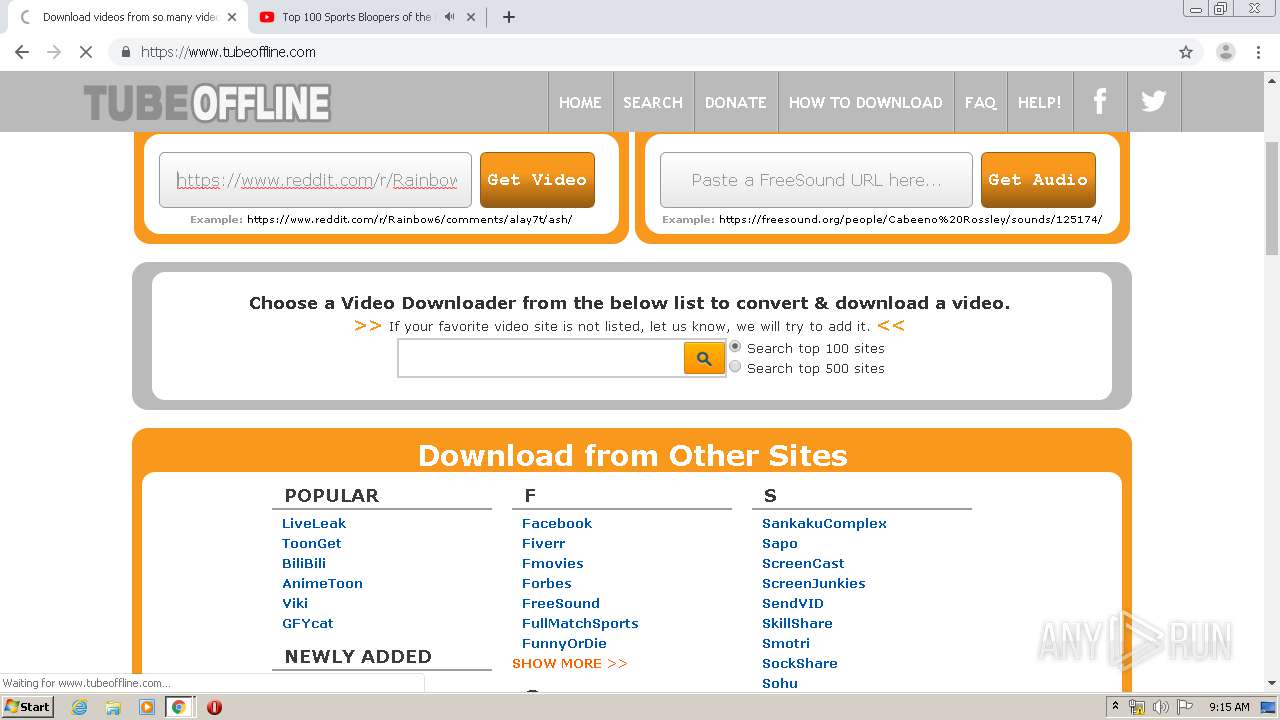The width and height of the screenshot is (1280, 720).
Task: Click the orange magnifier search button
Action: pyautogui.click(x=704, y=358)
